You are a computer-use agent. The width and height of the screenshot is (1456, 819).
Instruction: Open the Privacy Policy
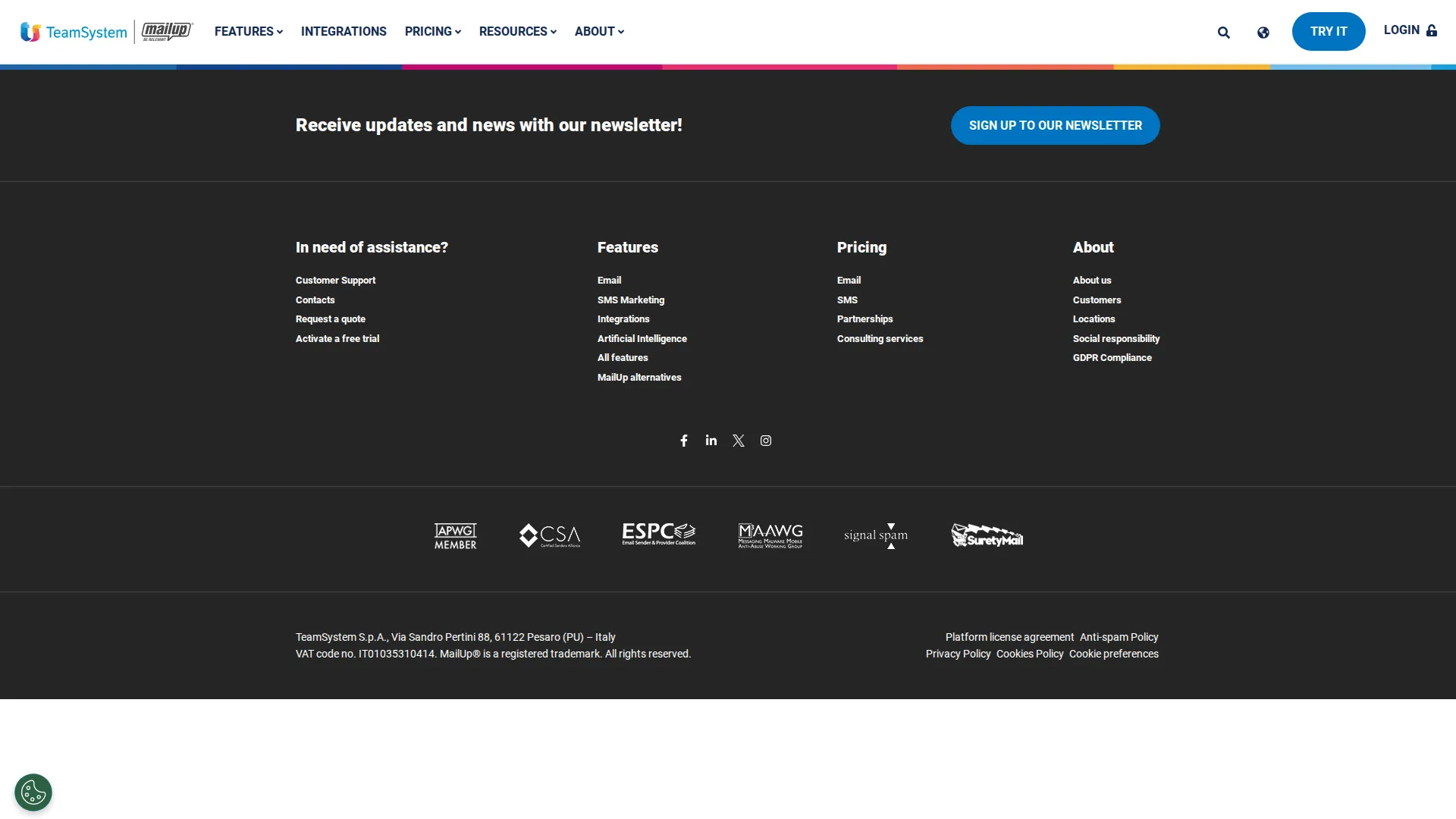(x=958, y=653)
